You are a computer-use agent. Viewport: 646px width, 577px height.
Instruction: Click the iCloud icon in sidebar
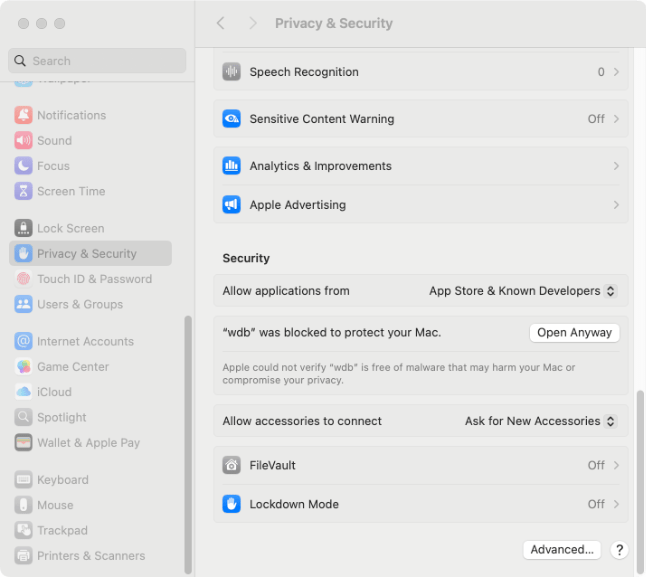coord(23,392)
